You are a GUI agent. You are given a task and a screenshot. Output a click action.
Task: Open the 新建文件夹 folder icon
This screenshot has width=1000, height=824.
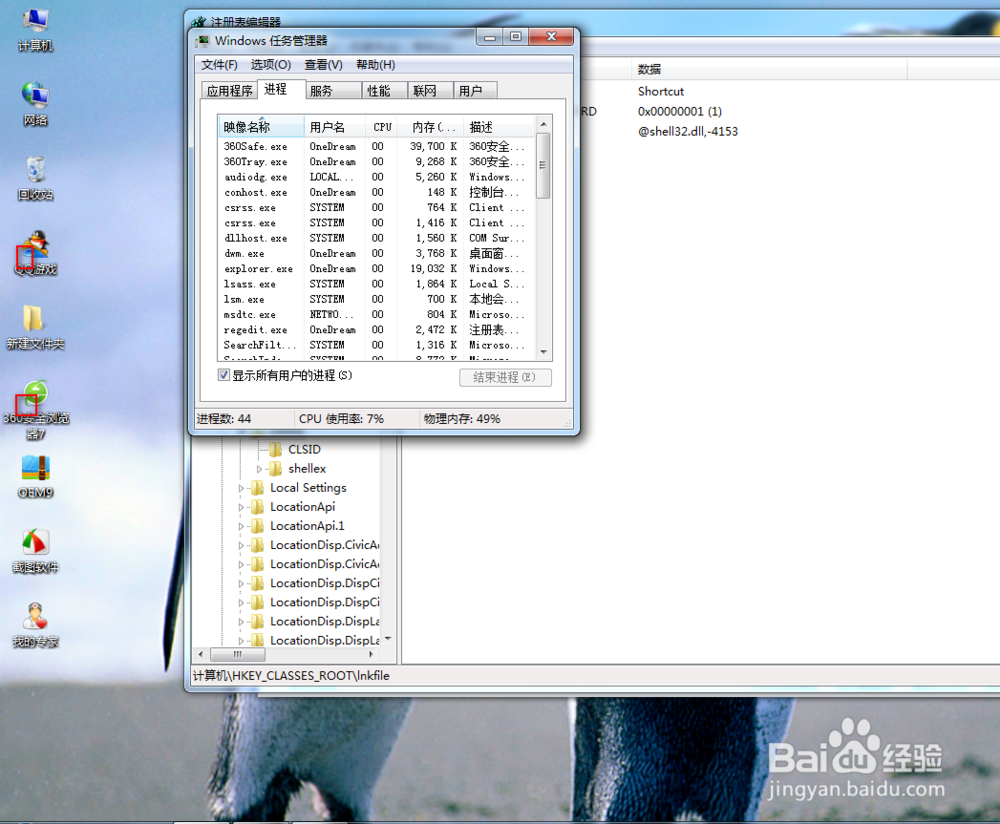point(35,328)
